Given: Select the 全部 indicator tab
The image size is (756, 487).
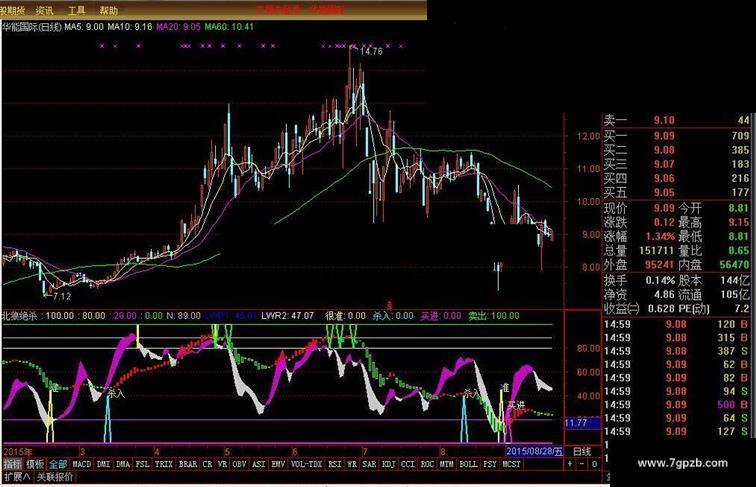Looking at the screenshot, I should [58, 464].
